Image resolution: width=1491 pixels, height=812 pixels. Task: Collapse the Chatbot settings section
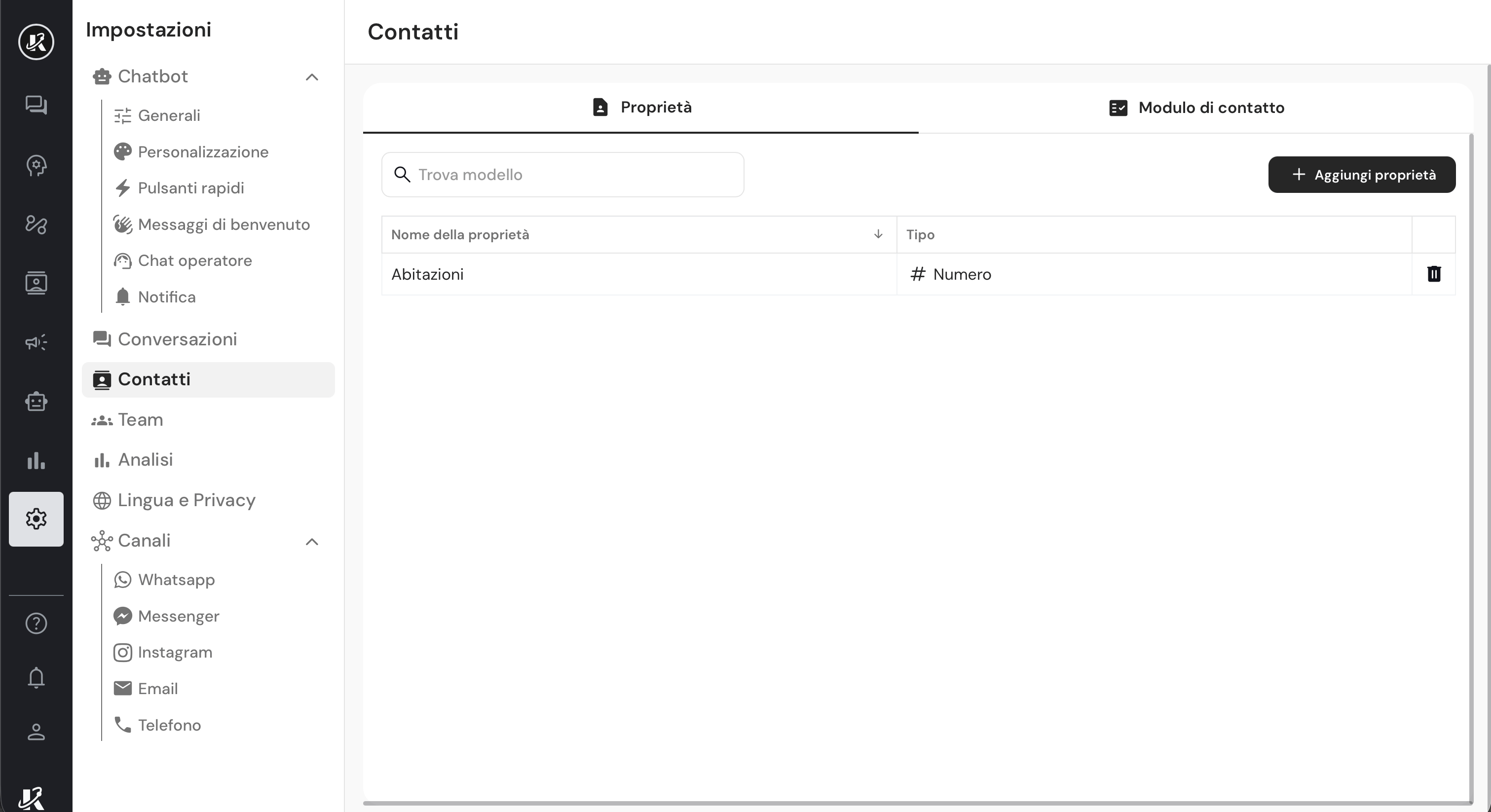tap(311, 77)
